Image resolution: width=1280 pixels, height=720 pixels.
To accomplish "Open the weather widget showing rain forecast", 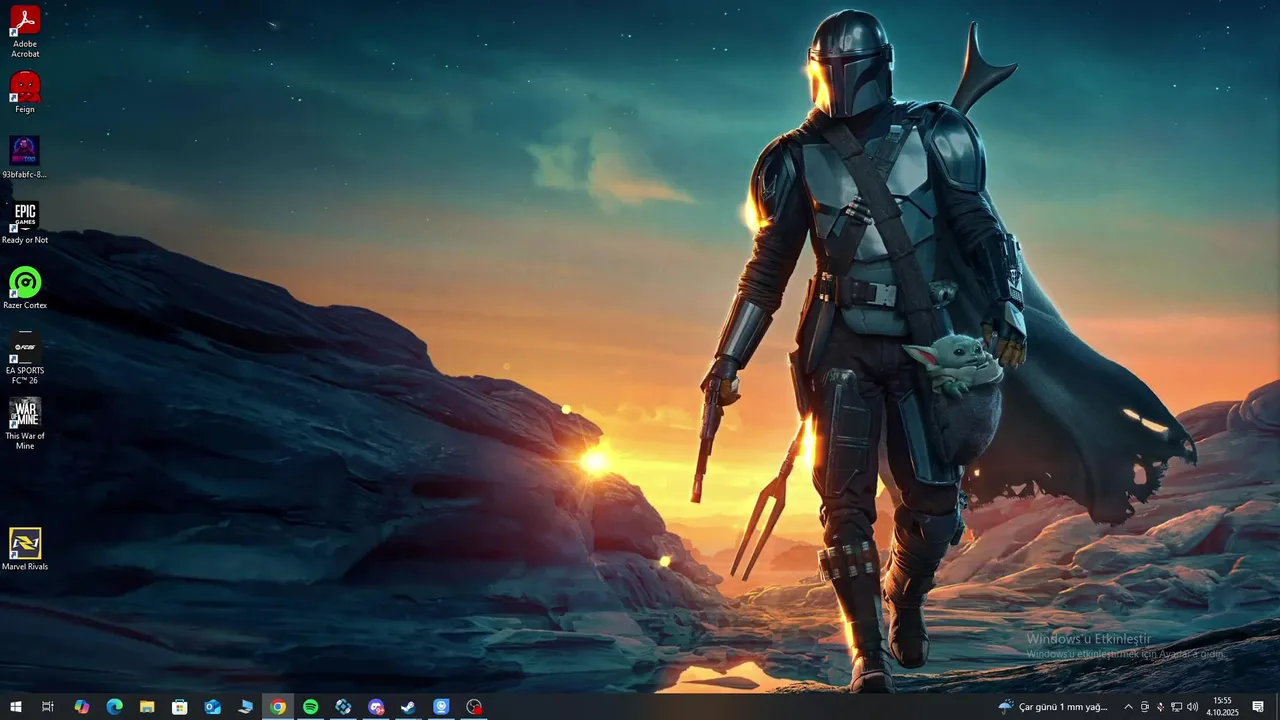I will point(1053,707).
